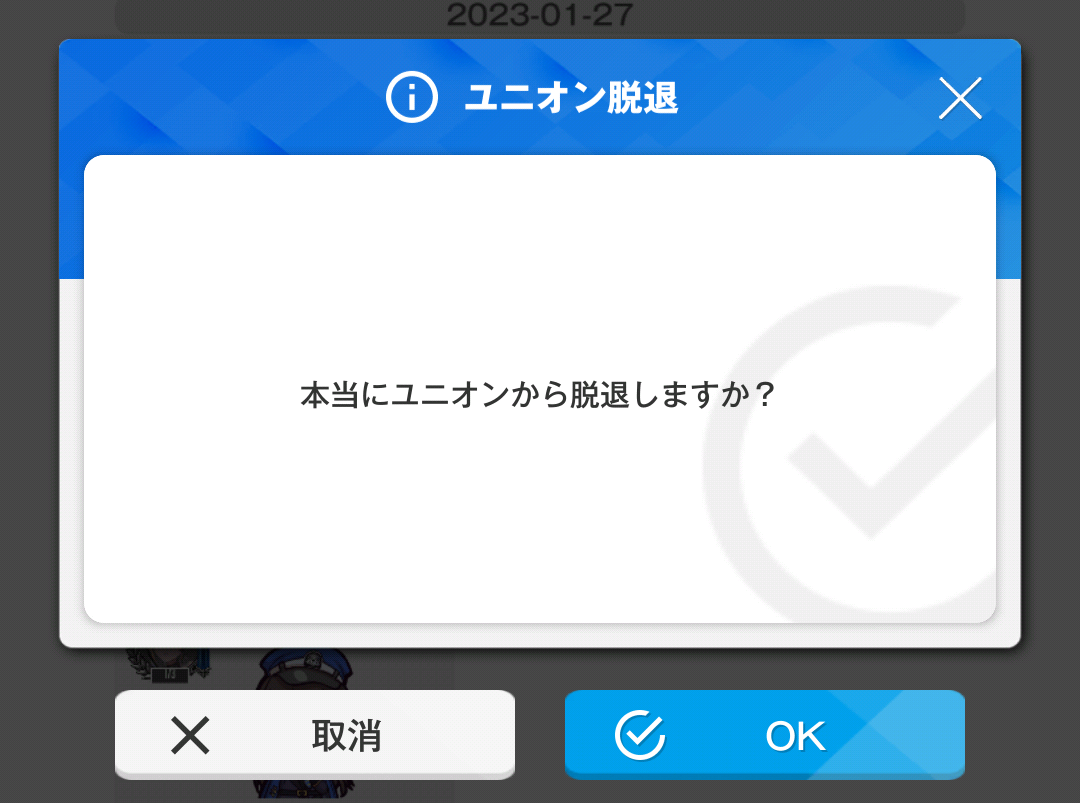Viewport: 1080px width, 803px height.
Task: Click the message 本当にユニオンから脱退しますか？
Action: coord(539,395)
